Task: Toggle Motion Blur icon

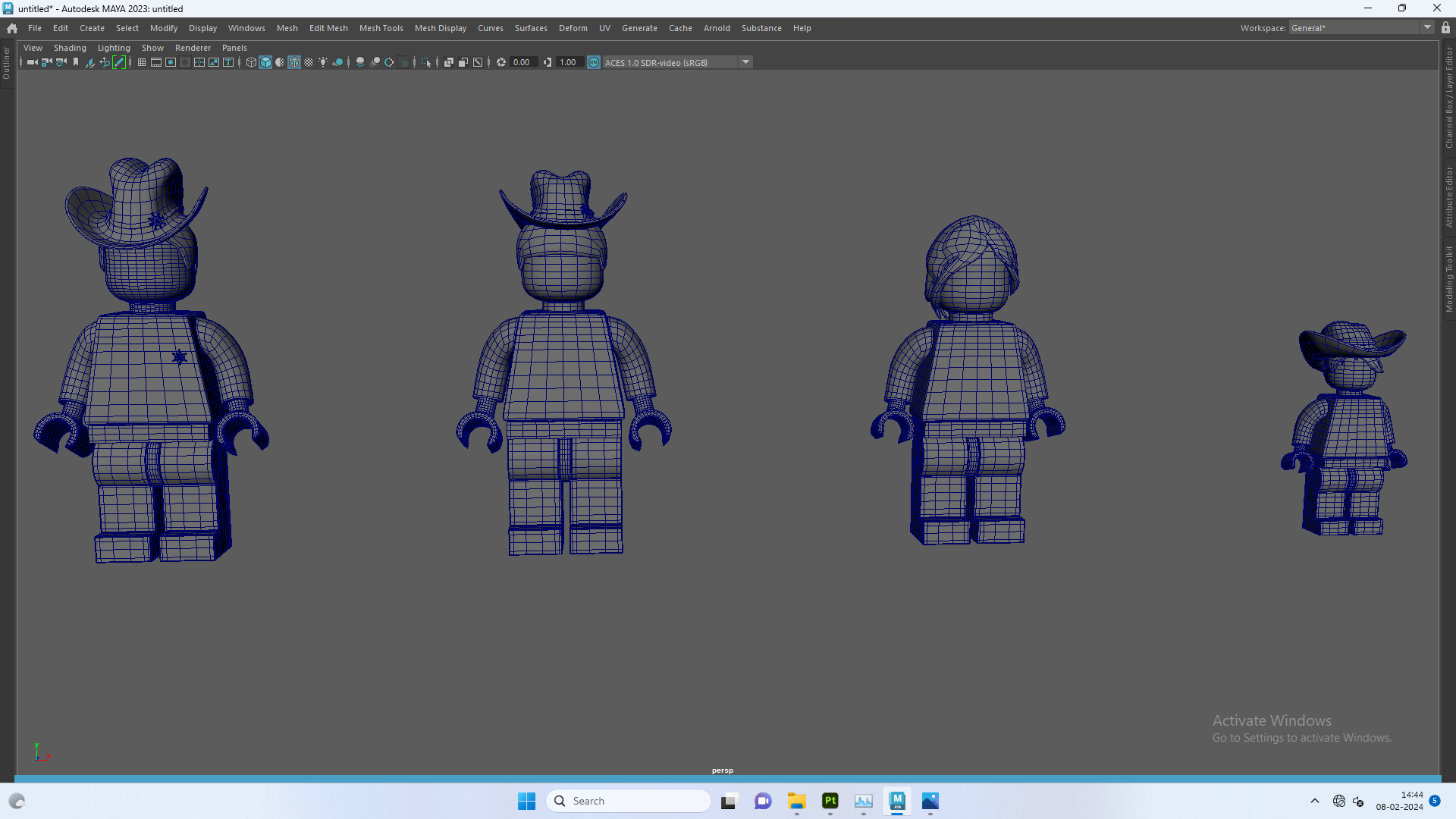Action: click(375, 62)
